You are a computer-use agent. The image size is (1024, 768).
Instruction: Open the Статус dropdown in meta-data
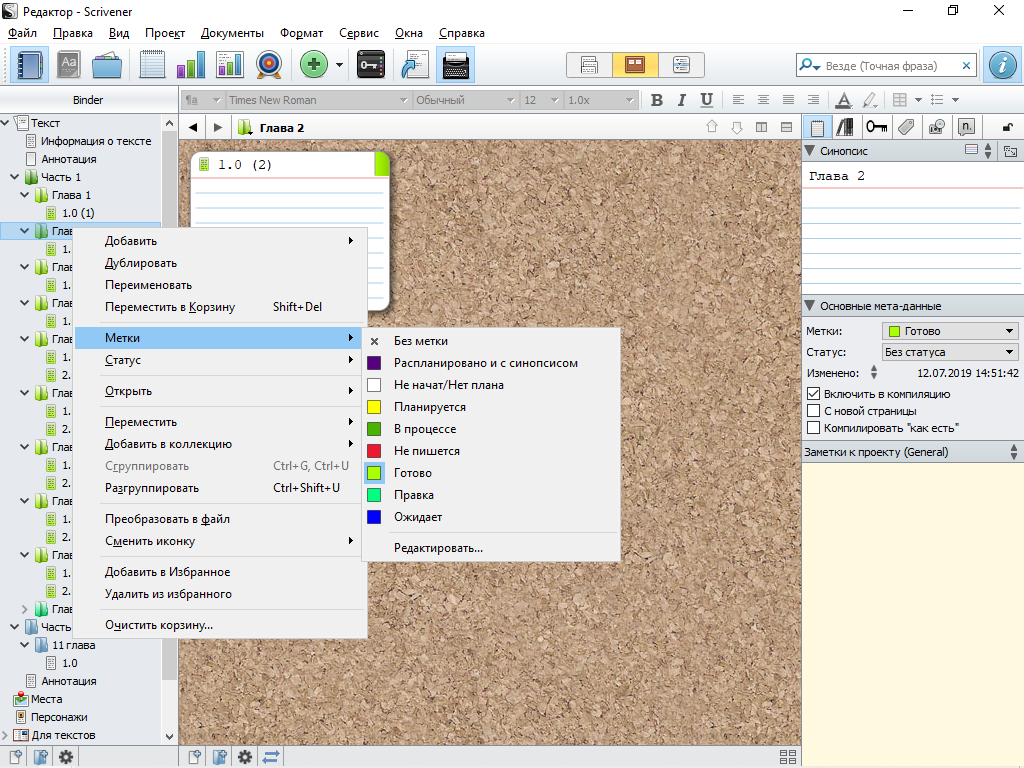click(x=949, y=352)
